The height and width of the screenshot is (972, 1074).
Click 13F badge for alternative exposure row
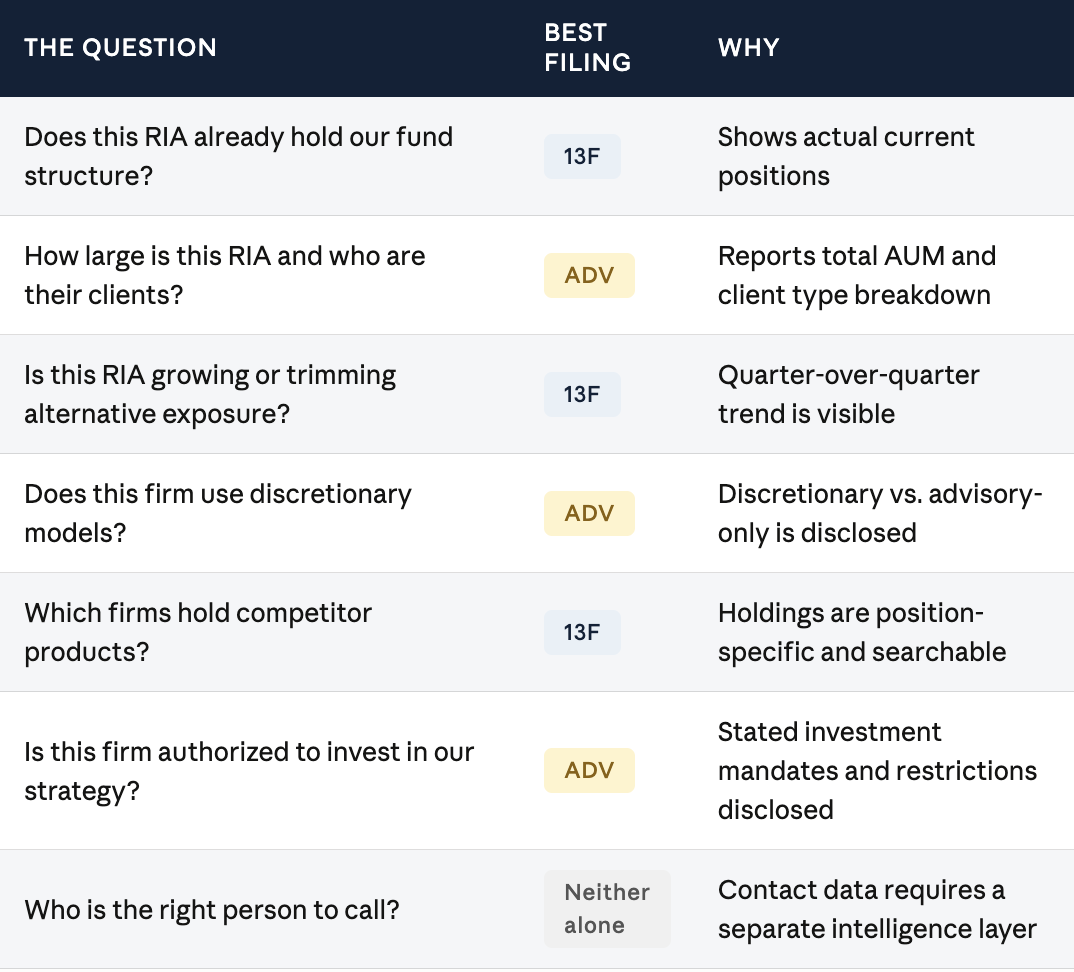[582, 395]
